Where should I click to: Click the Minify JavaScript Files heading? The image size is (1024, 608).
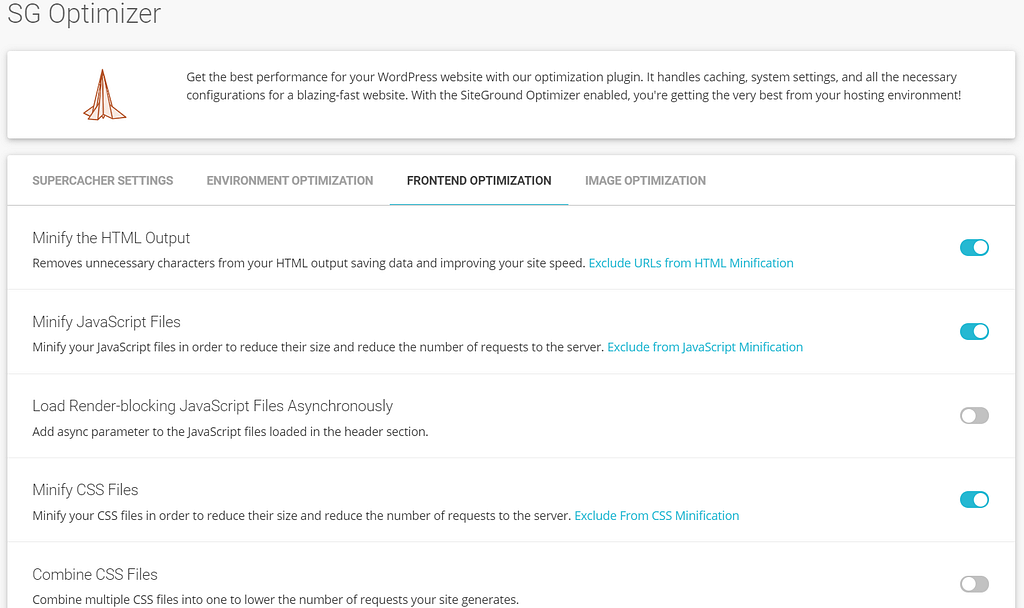[x=106, y=322]
